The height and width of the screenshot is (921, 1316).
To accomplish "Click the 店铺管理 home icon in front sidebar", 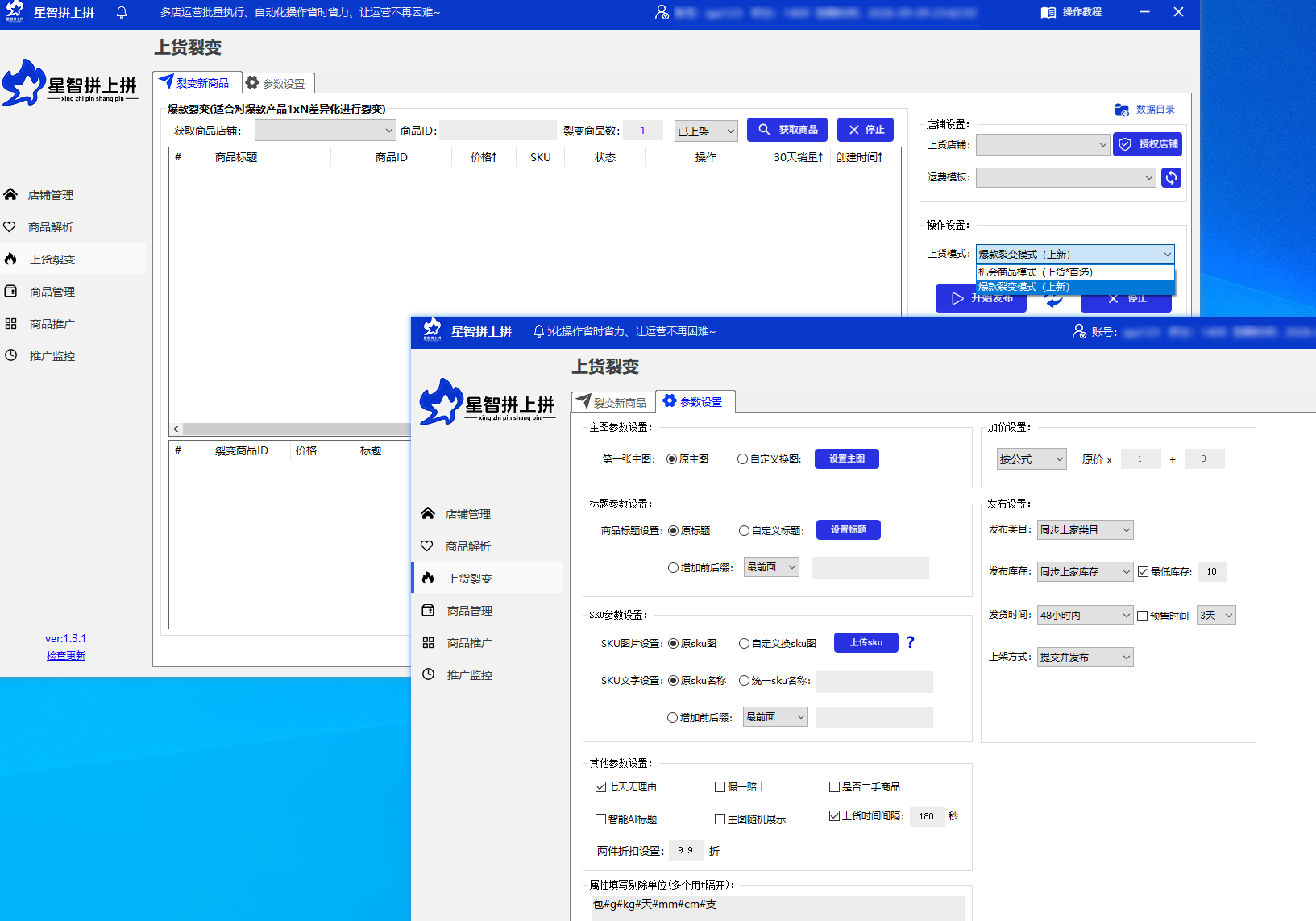I will (x=428, y=513).
